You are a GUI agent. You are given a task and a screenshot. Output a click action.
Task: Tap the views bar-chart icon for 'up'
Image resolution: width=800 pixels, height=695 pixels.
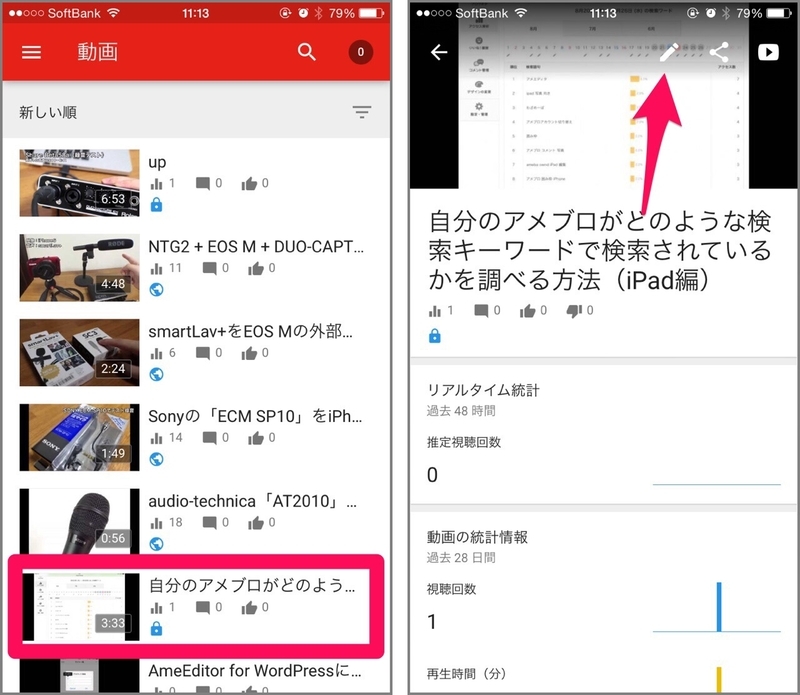coord(156,184)
